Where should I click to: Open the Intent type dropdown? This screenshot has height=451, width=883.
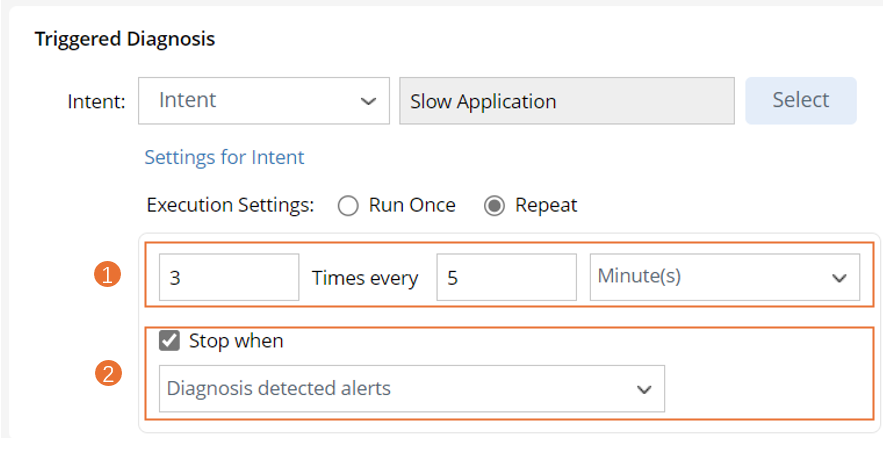click(x=263, y=101)
